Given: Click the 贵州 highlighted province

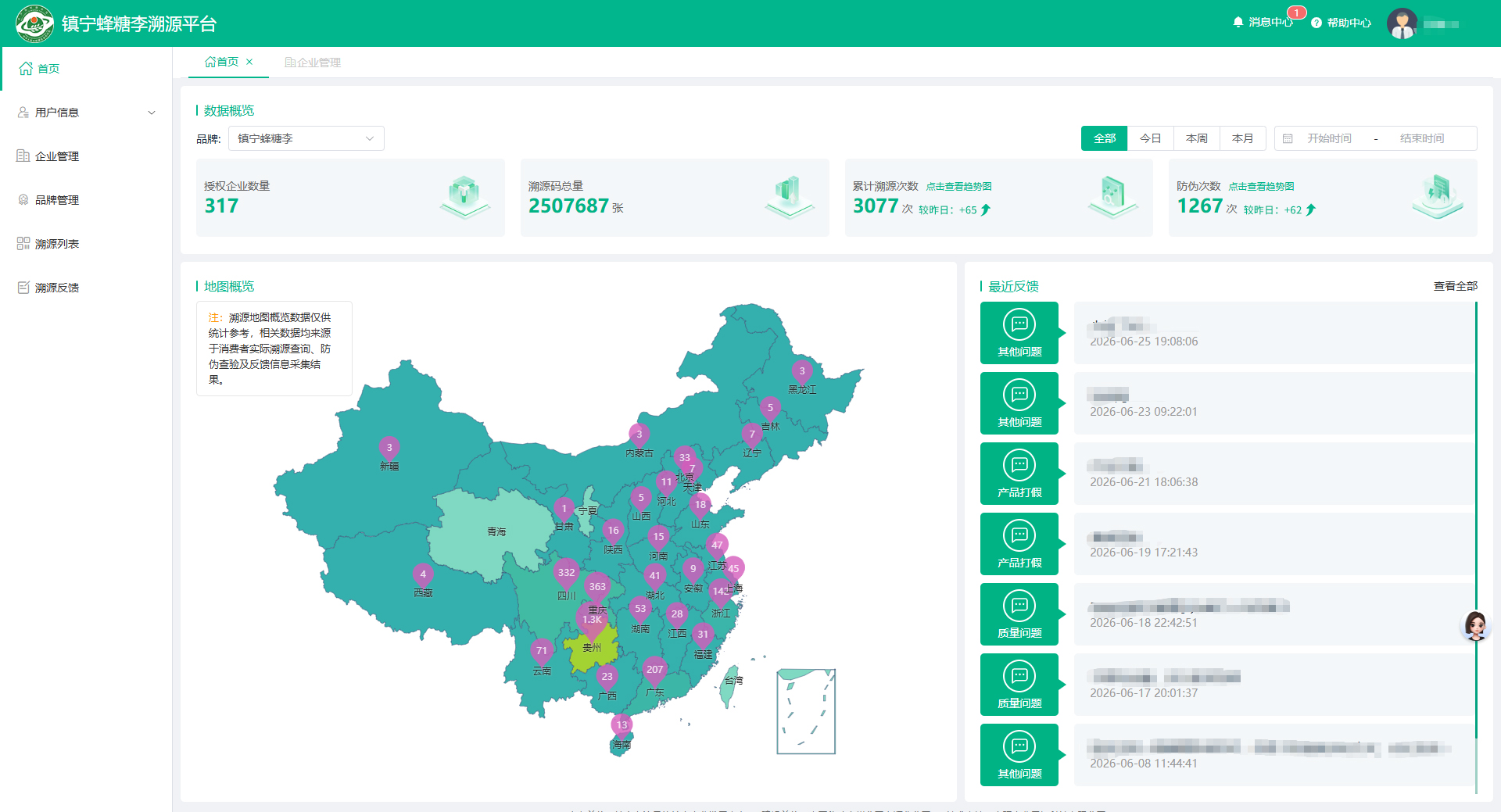Looking at the screenshot, I should 593,649.
